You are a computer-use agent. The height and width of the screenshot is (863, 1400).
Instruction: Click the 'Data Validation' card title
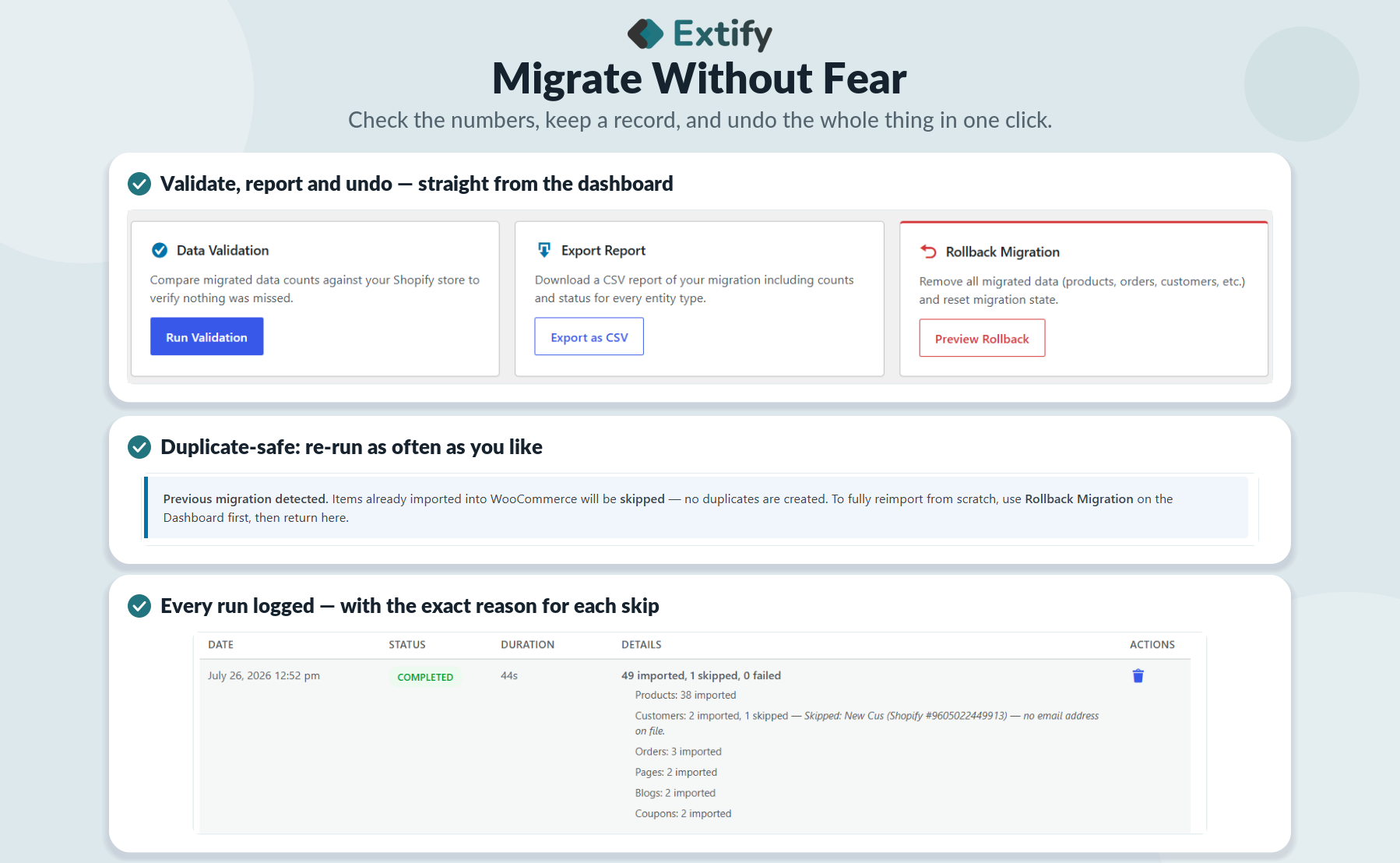223,250
